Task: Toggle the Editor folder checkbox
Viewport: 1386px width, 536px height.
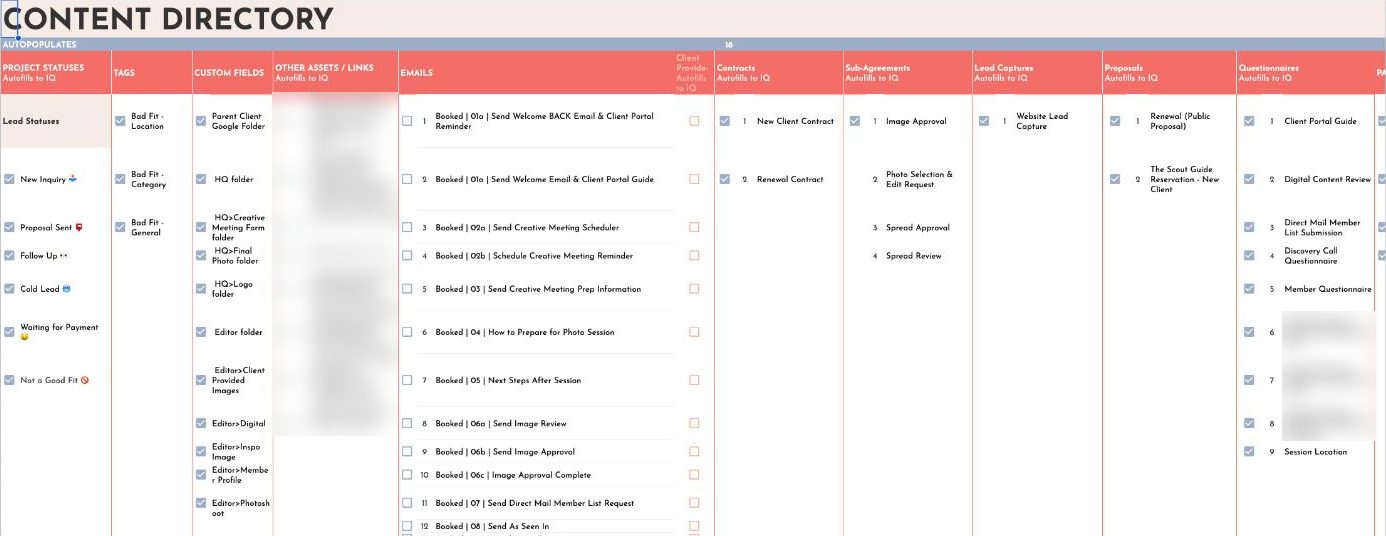Action: click(x=201, y=332)
